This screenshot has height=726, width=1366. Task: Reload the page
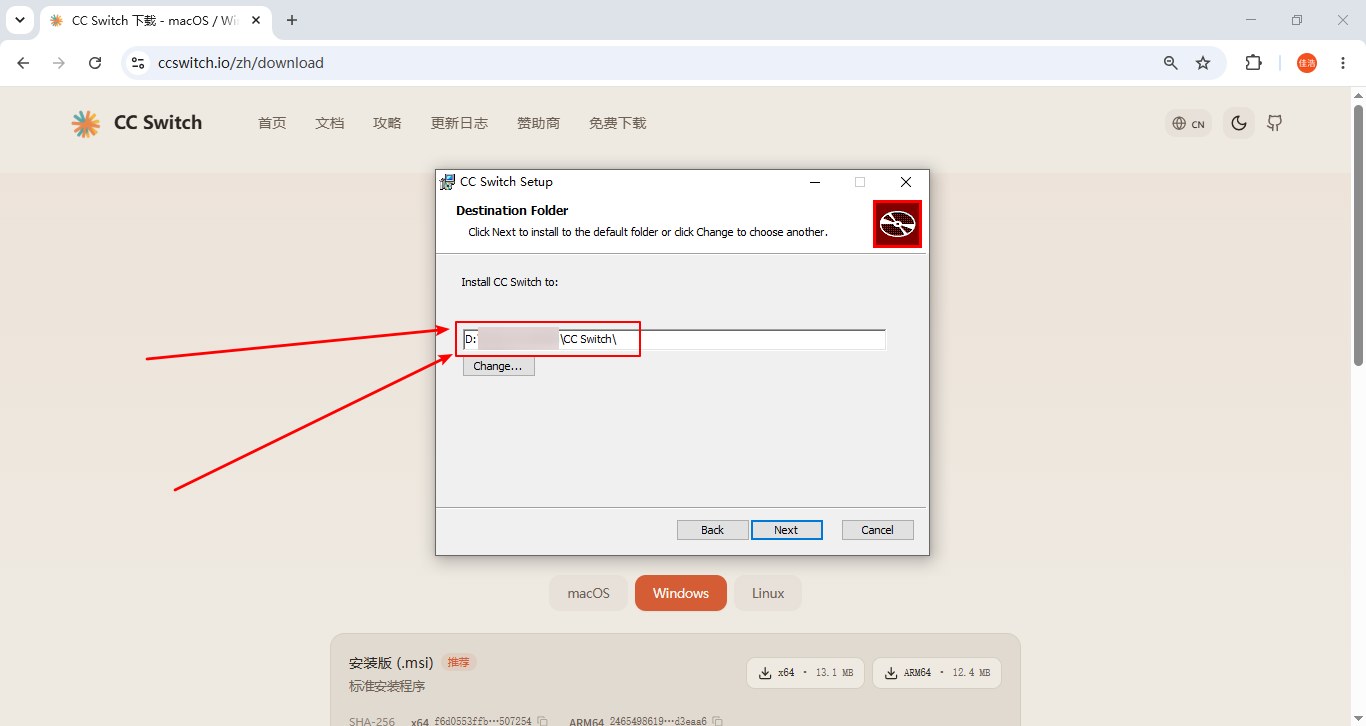point(95,63)
